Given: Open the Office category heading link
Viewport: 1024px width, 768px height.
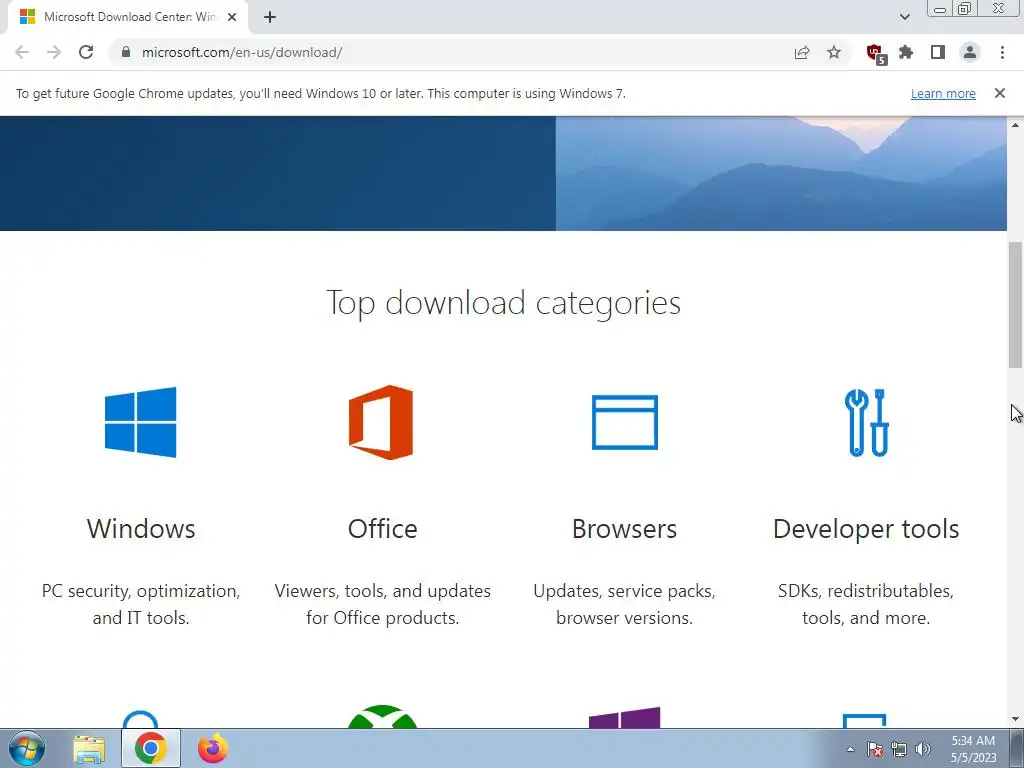Looking at the screenshot, I should (382, 528).
